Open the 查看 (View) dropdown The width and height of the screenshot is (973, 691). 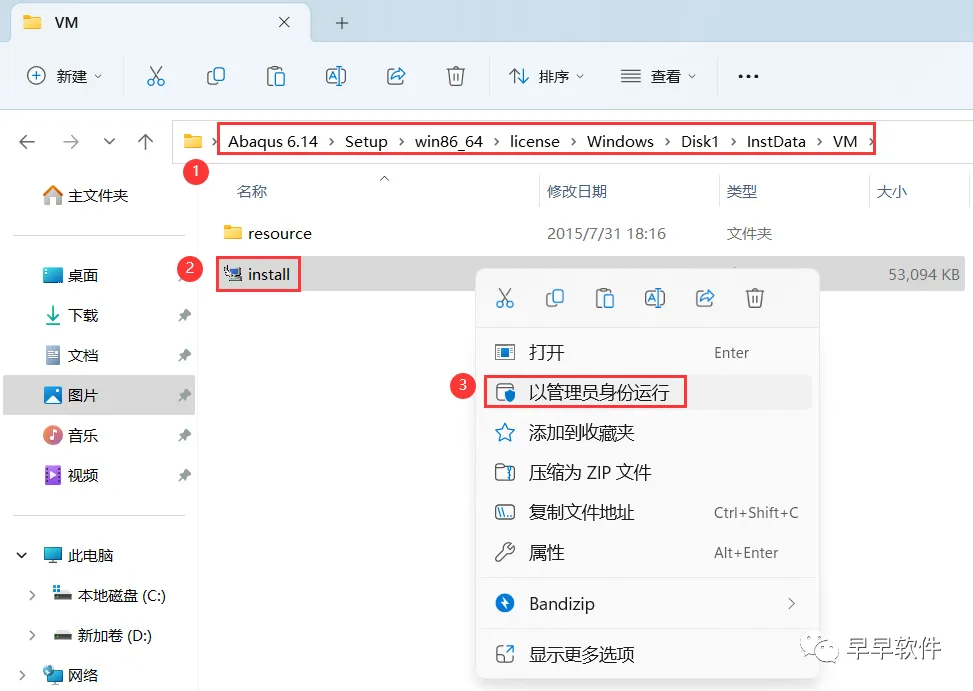[658, 76]
